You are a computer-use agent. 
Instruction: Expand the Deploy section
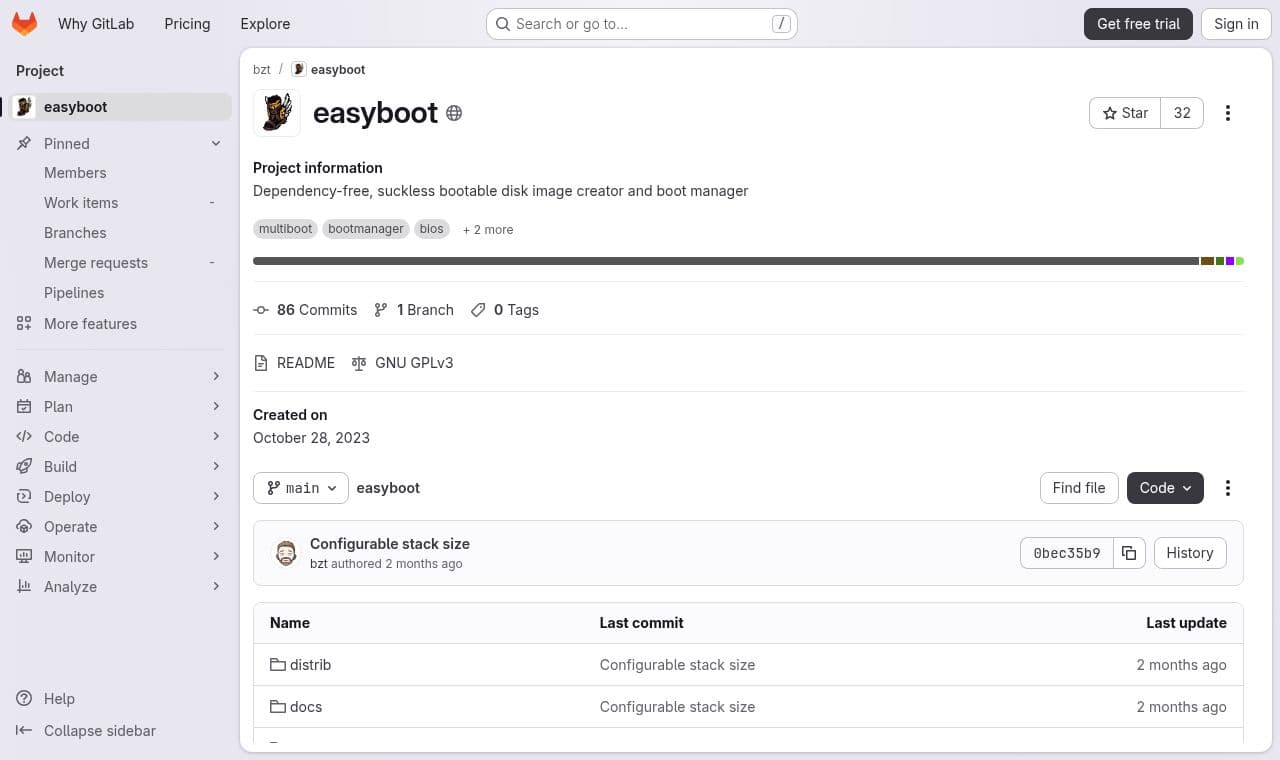click(120, 497)
